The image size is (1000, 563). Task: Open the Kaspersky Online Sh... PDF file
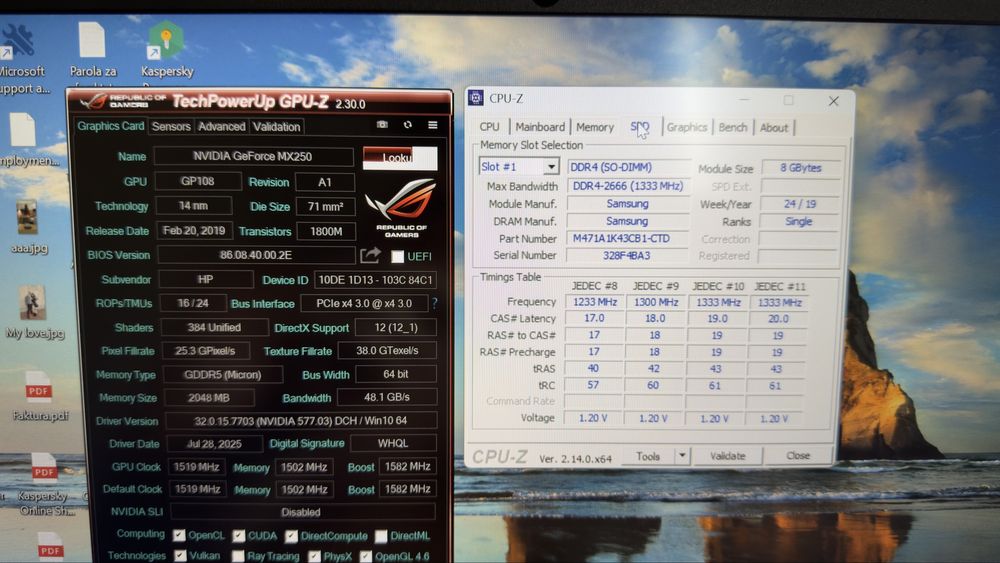(x=43, y=483)
